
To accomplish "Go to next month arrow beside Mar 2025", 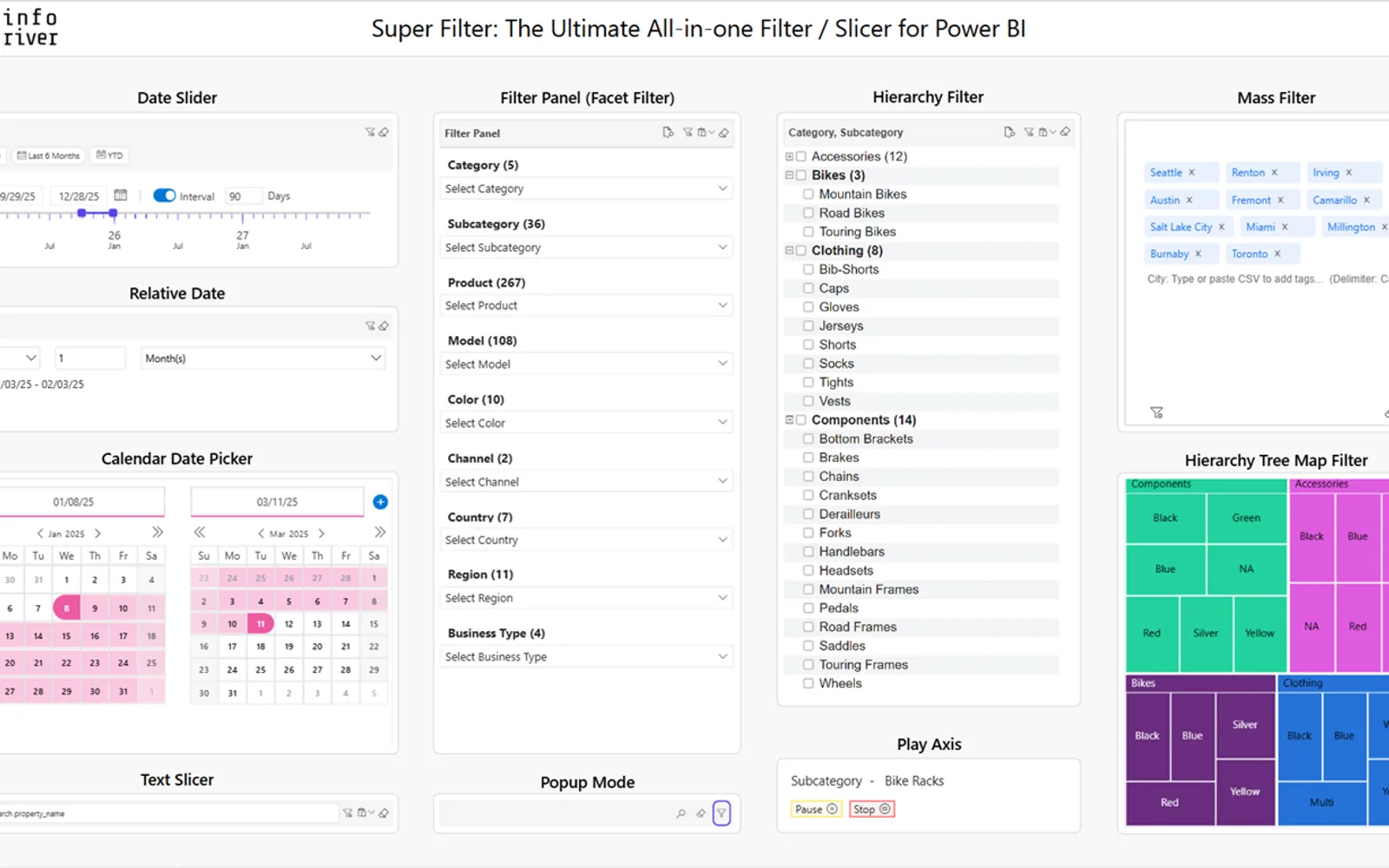I will coord(321,534).
